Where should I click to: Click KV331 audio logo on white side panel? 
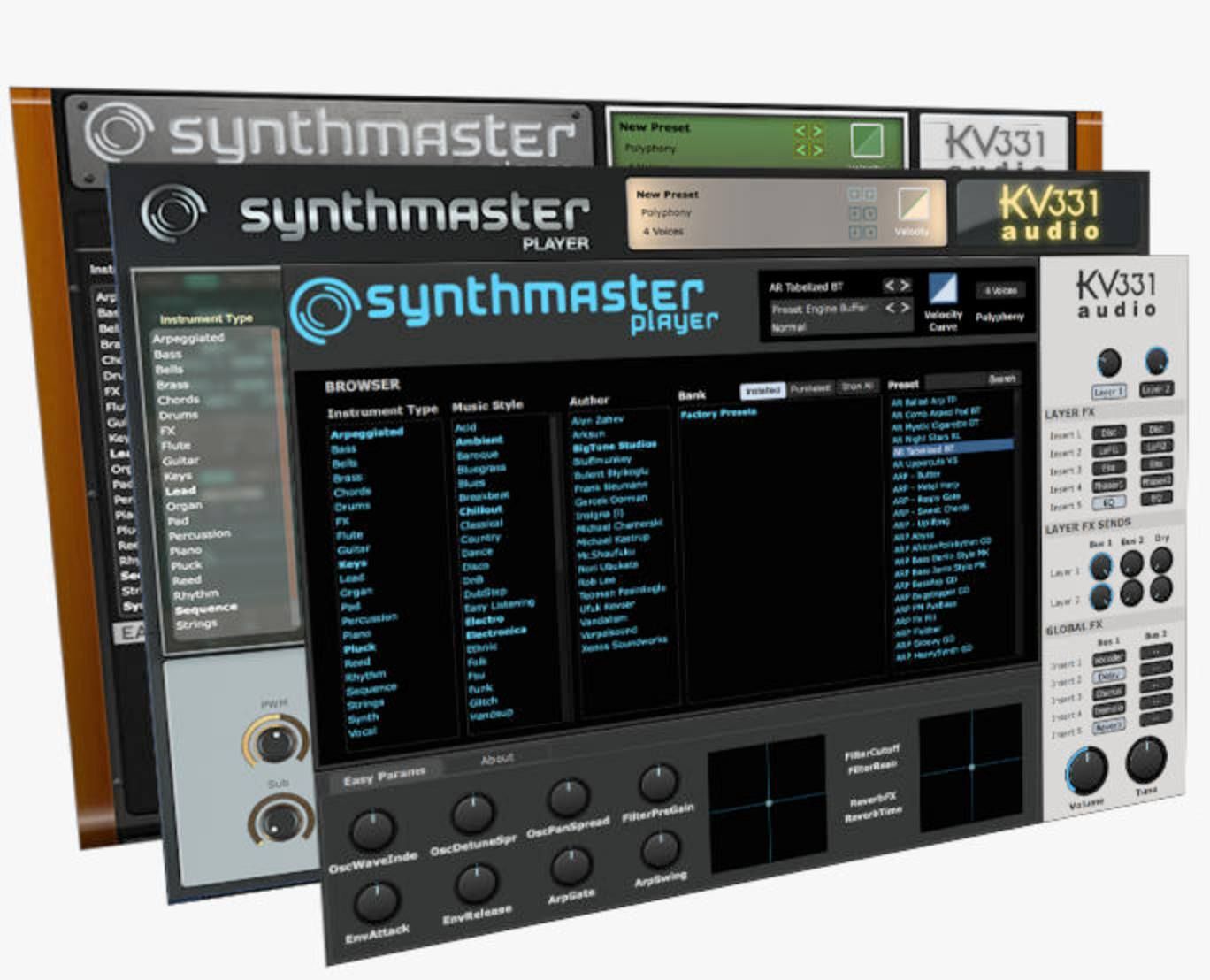[1116, 295]
